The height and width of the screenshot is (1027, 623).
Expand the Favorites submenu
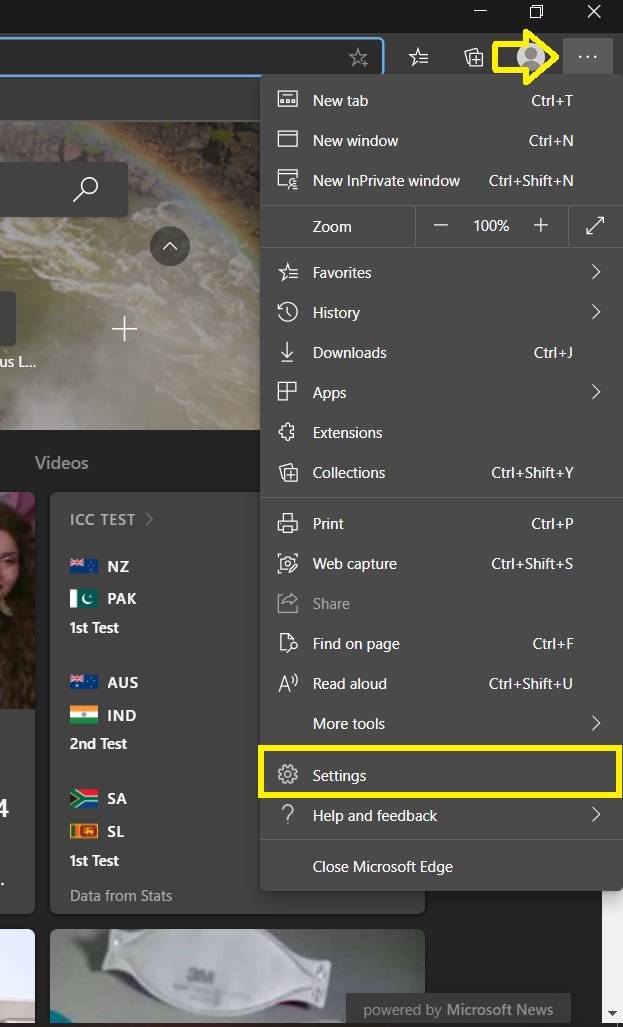(x=440, y=272)
